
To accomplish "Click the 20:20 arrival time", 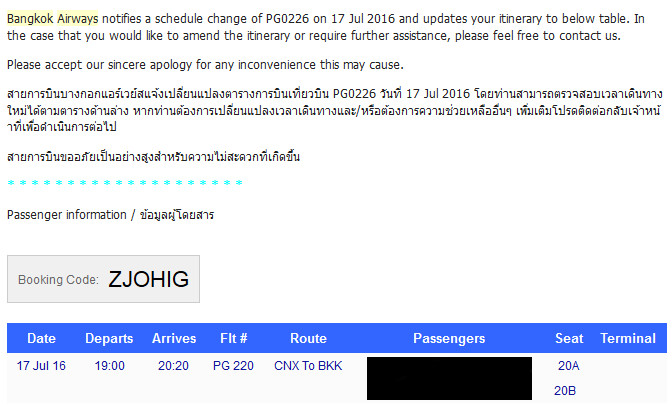I will 173,366.
